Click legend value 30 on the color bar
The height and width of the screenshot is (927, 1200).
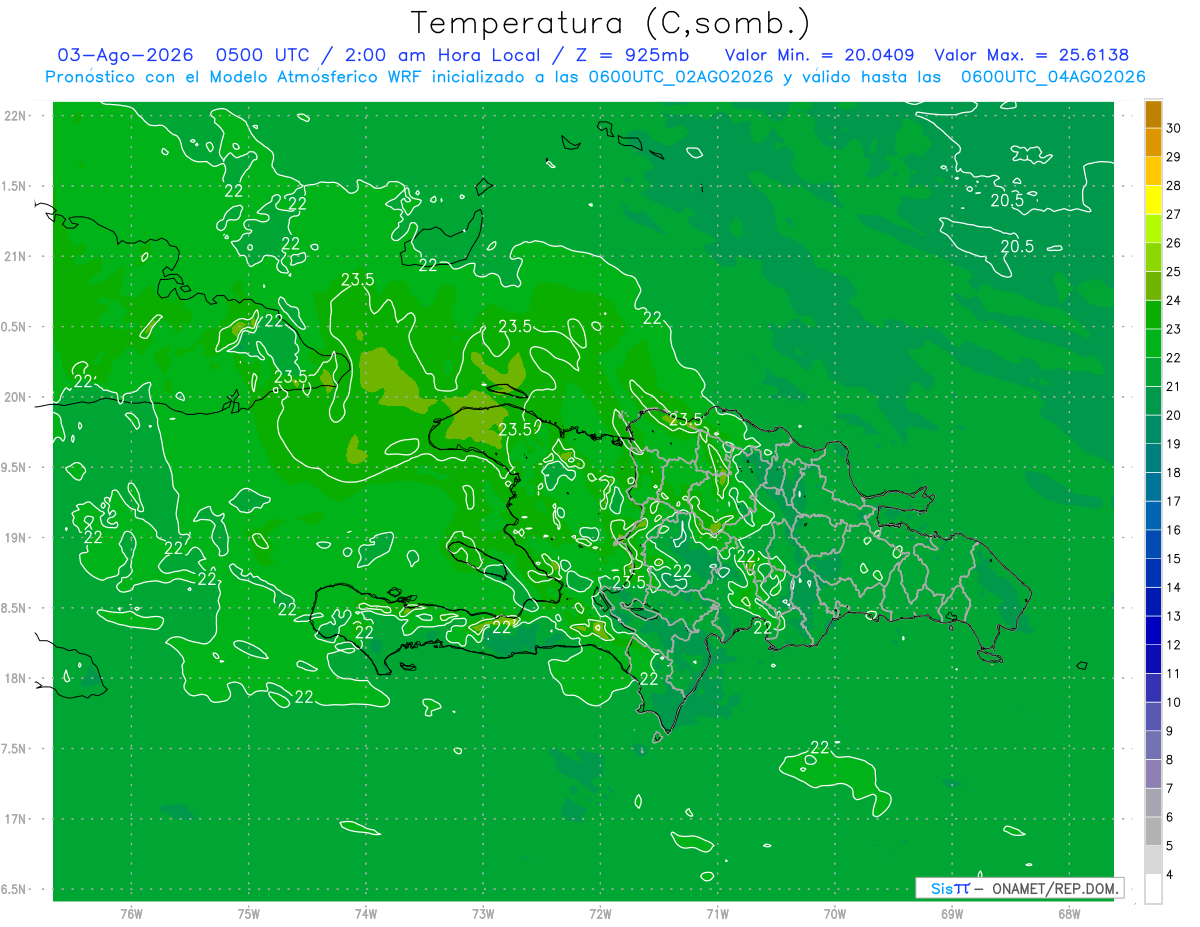pos(1174,128)
